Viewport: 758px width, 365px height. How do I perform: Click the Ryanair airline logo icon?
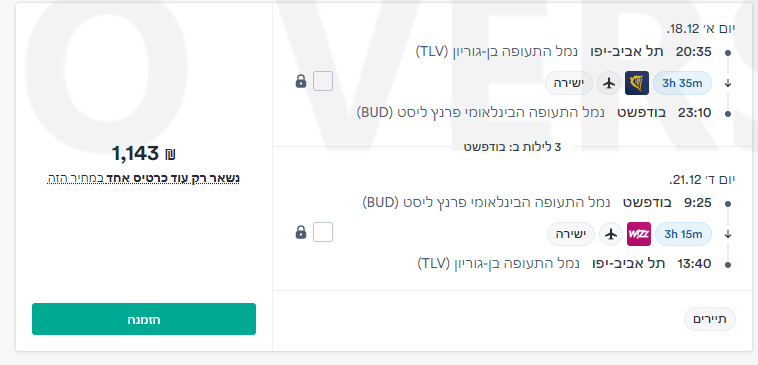[637, 83]
